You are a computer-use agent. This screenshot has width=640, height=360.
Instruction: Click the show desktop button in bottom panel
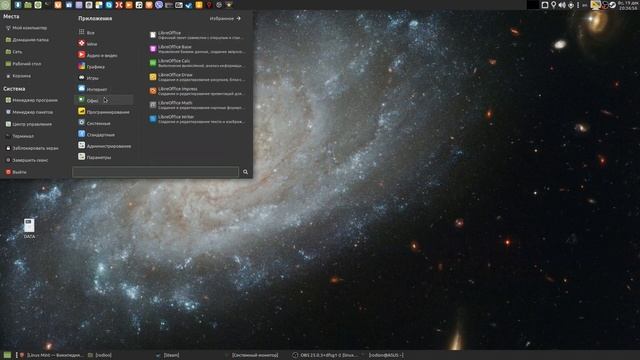click(7, 355)
